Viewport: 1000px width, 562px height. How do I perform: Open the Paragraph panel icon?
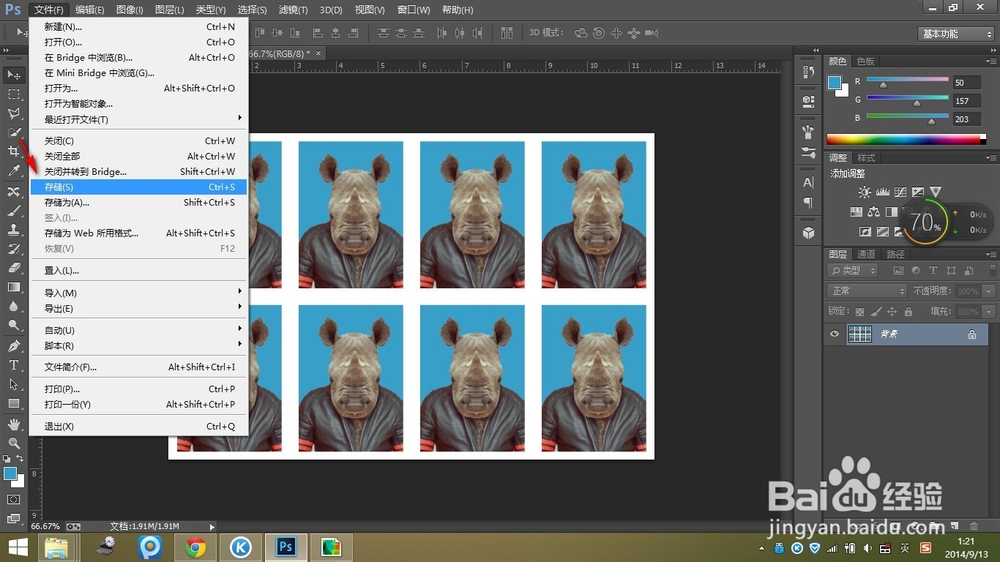[809, 203]
